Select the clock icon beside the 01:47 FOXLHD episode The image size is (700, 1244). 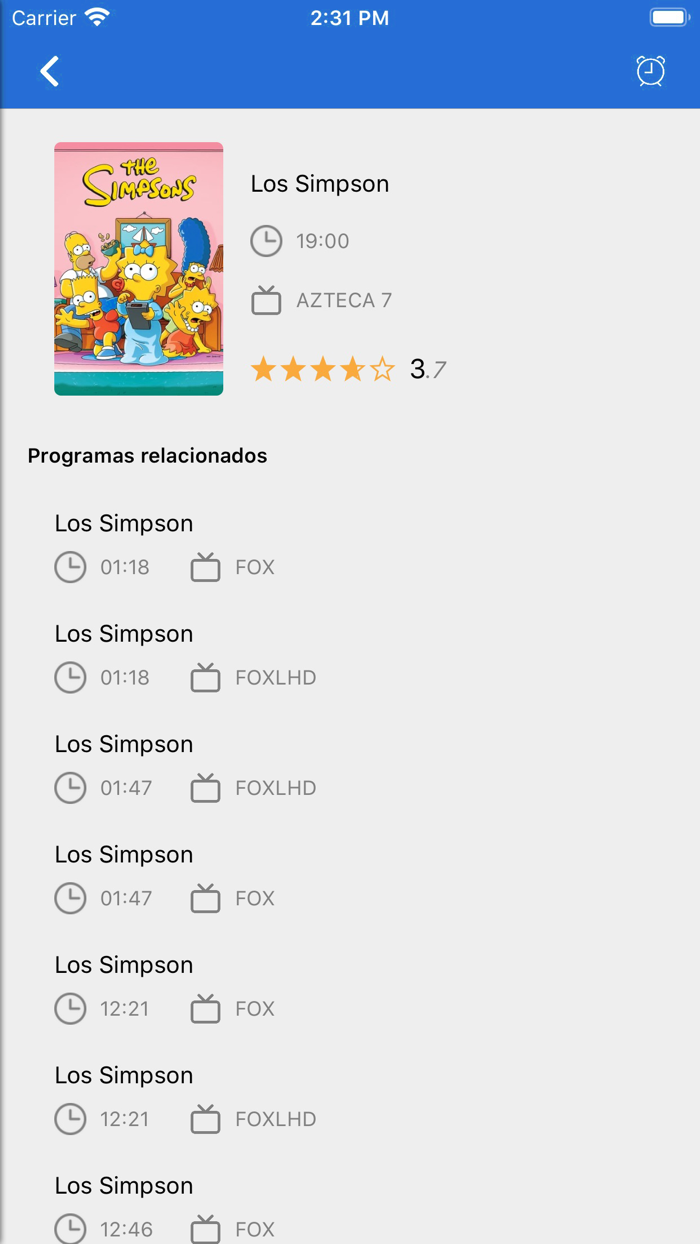tap(70, 787)
